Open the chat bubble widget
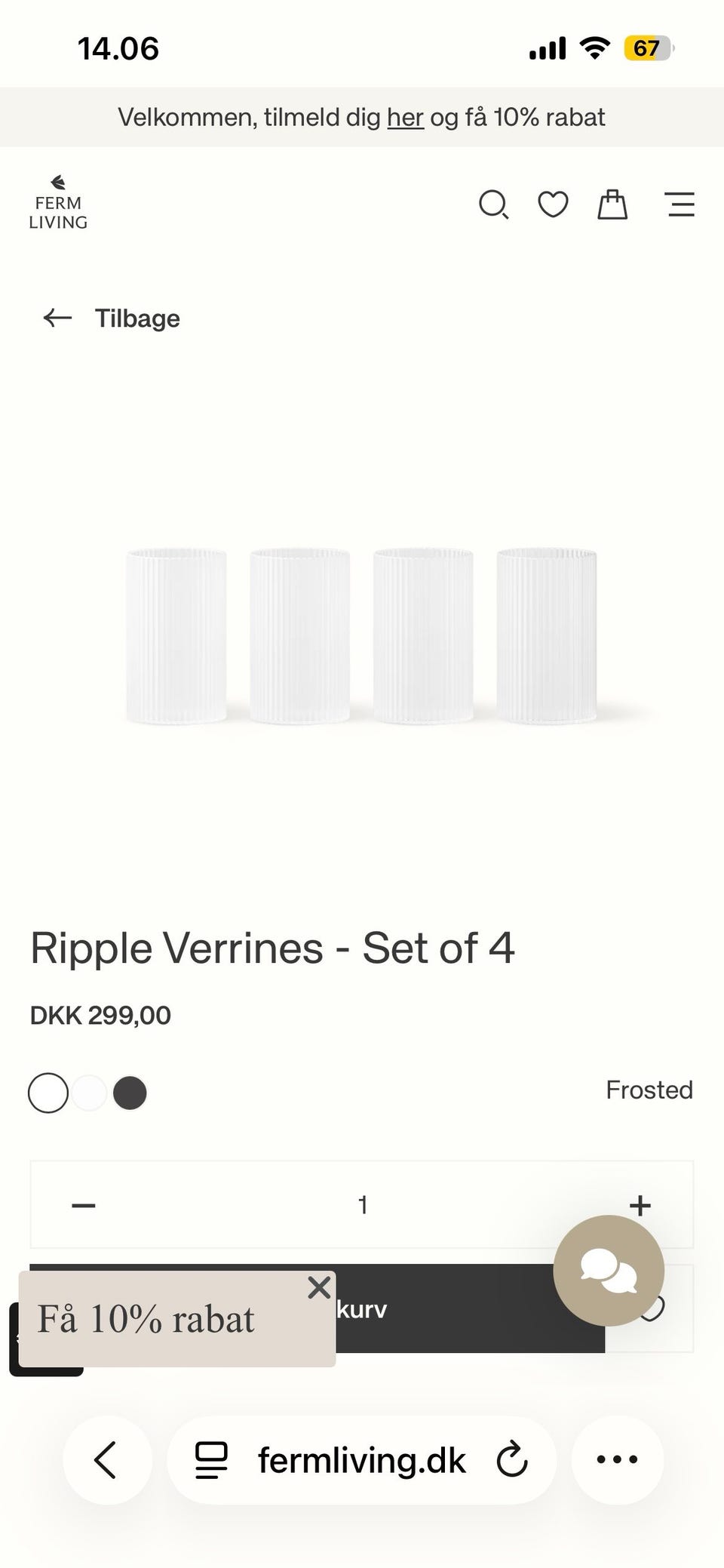The width and height of the screenshot is (724, 1568). coord(609,1270)
